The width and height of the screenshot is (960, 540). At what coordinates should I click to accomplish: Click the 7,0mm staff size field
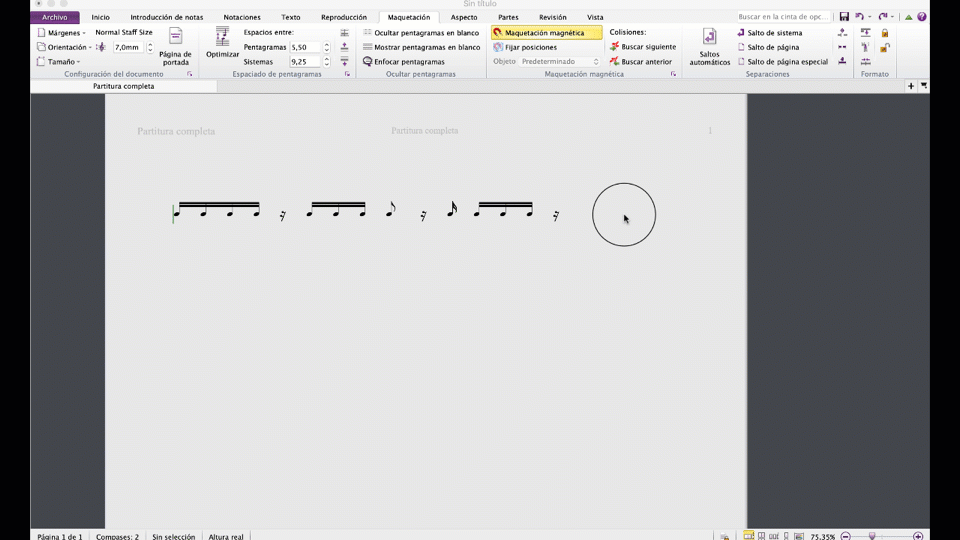click(x=129, y=47)
